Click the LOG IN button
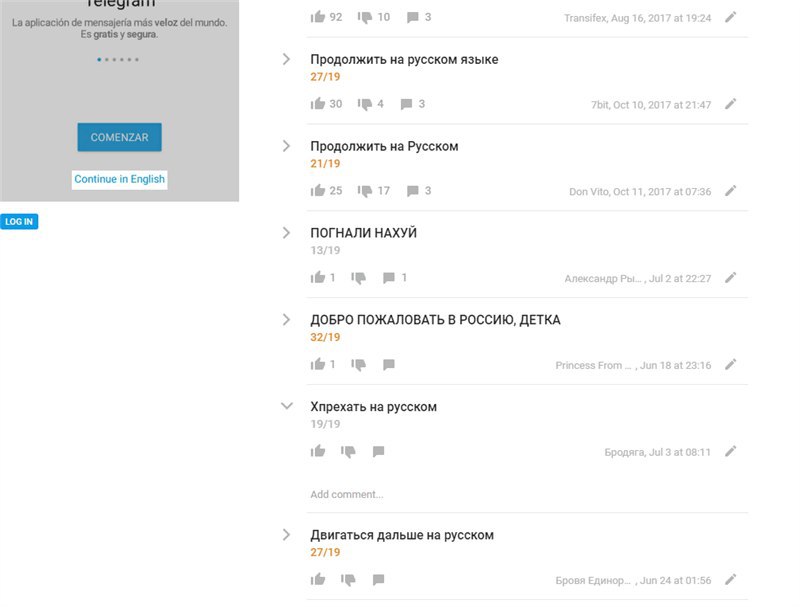 click(19, 222)
